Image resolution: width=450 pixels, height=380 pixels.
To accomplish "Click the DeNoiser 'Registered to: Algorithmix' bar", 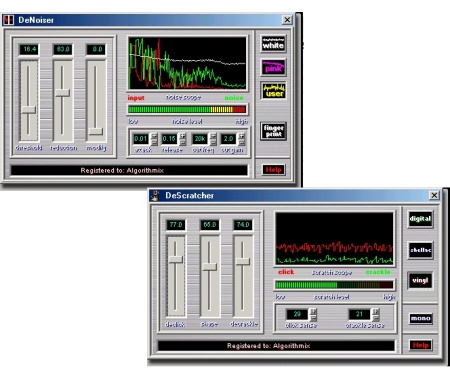I will [x=129, y=170].
